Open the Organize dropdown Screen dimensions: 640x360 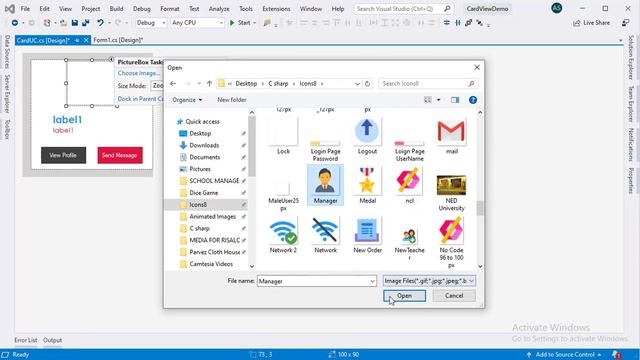coord(187,100)
